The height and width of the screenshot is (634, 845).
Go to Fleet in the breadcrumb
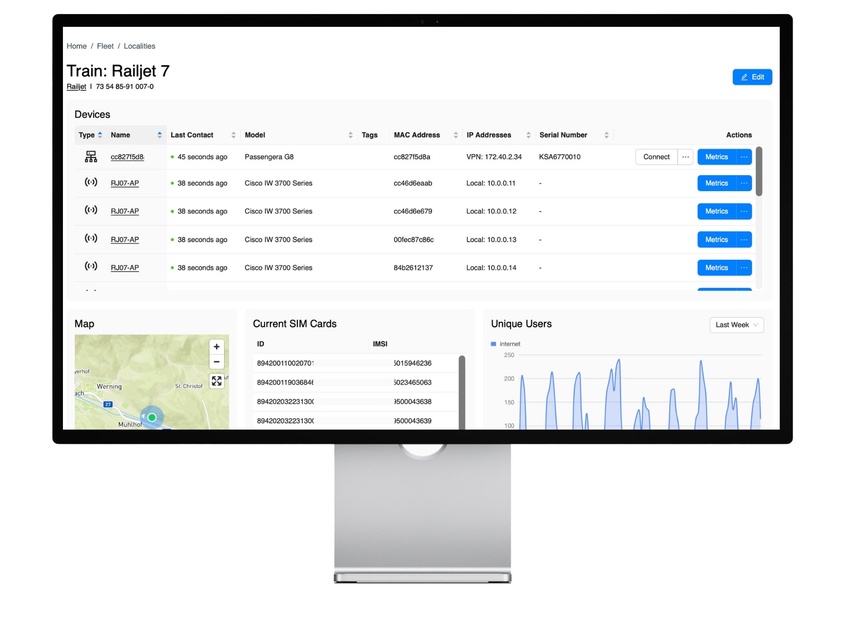click(x=105, y=46)
